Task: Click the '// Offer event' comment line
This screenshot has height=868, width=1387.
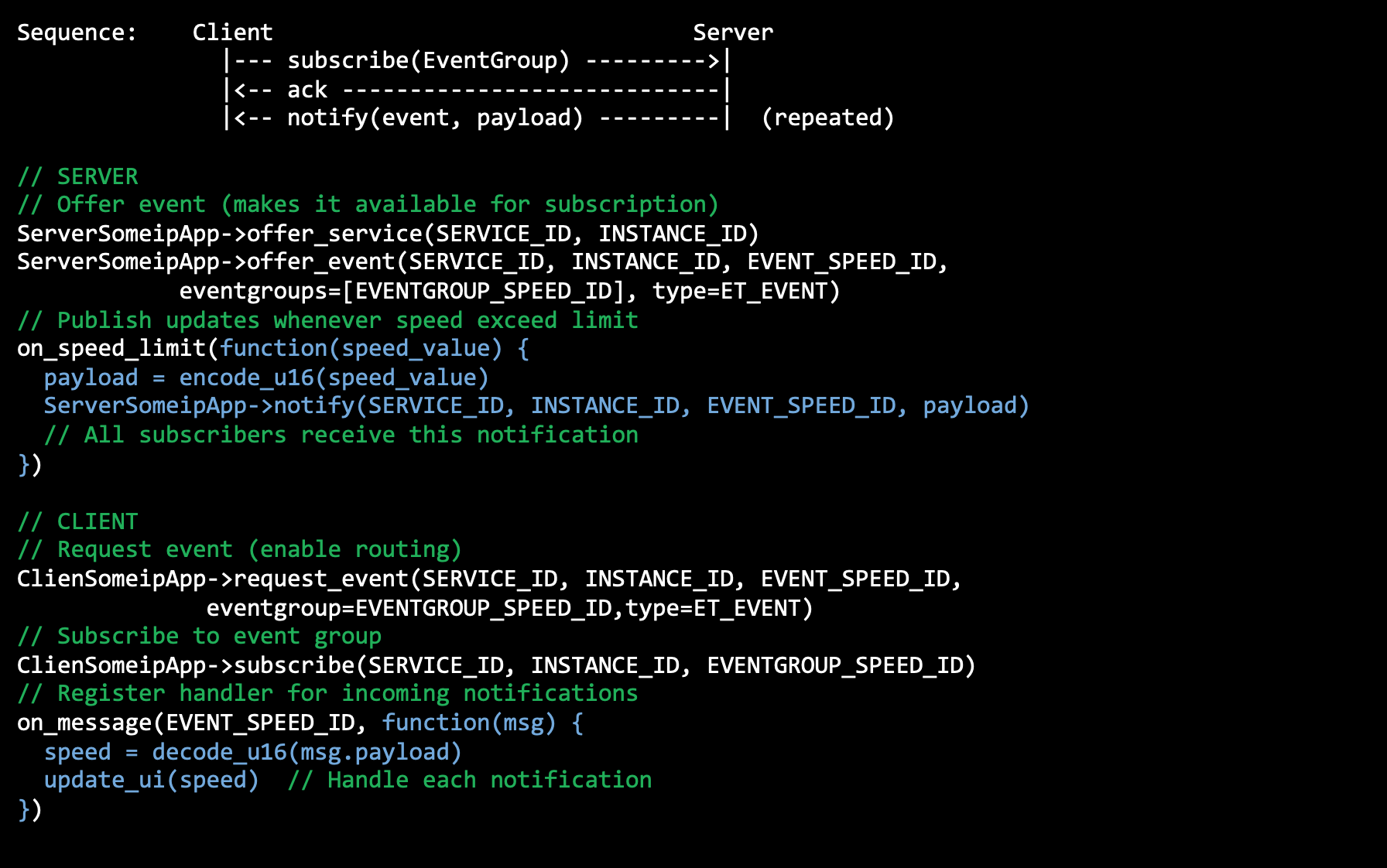Action: click(368, 204)
